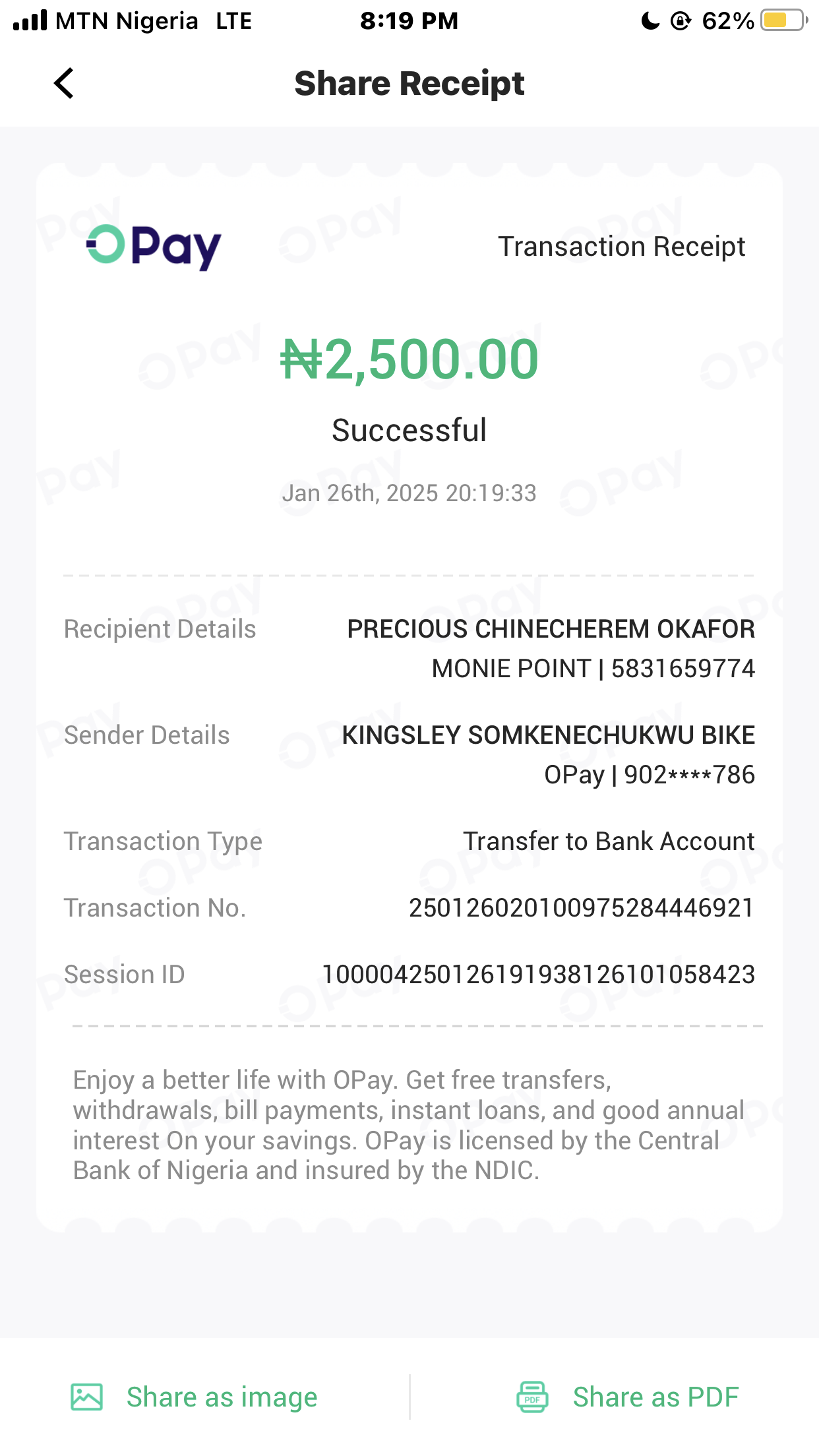The image size is (819, 1456).
Task: Tap the OPay logo on receipt
Action: pyautogui.click(x=154, y=247)
